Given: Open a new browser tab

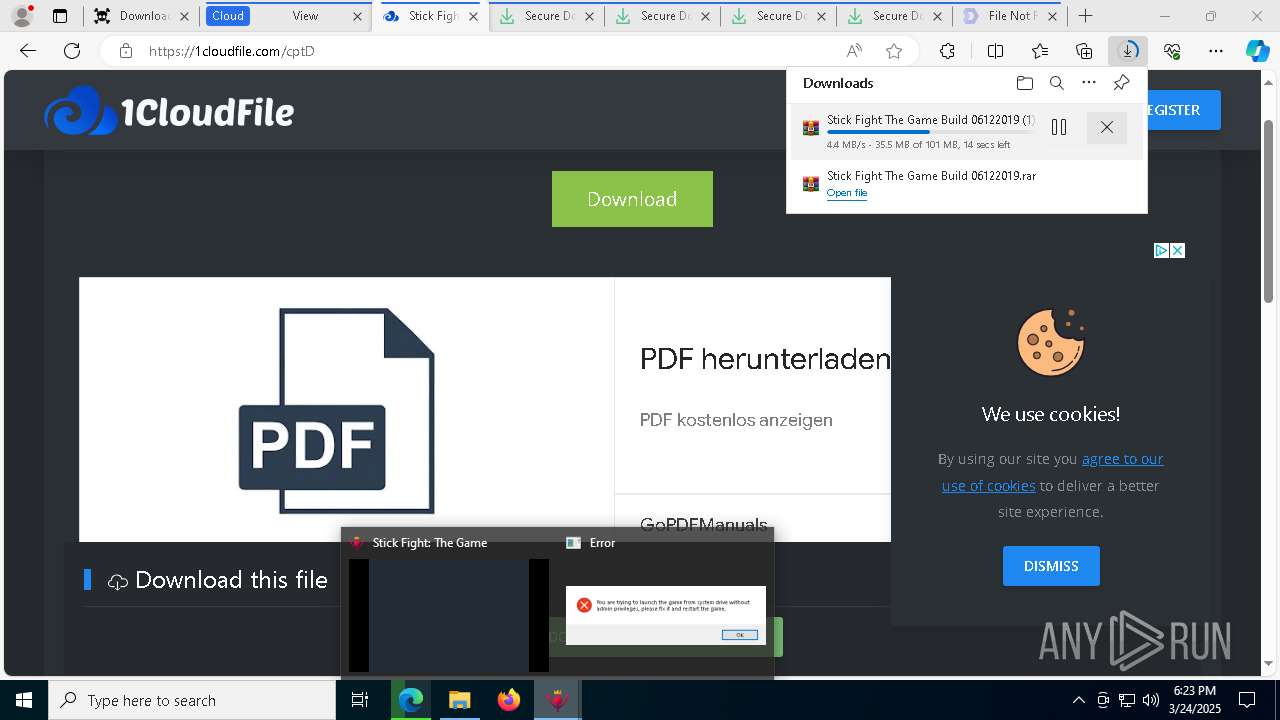Looking at the screenshot, I should click(1085, 16).
